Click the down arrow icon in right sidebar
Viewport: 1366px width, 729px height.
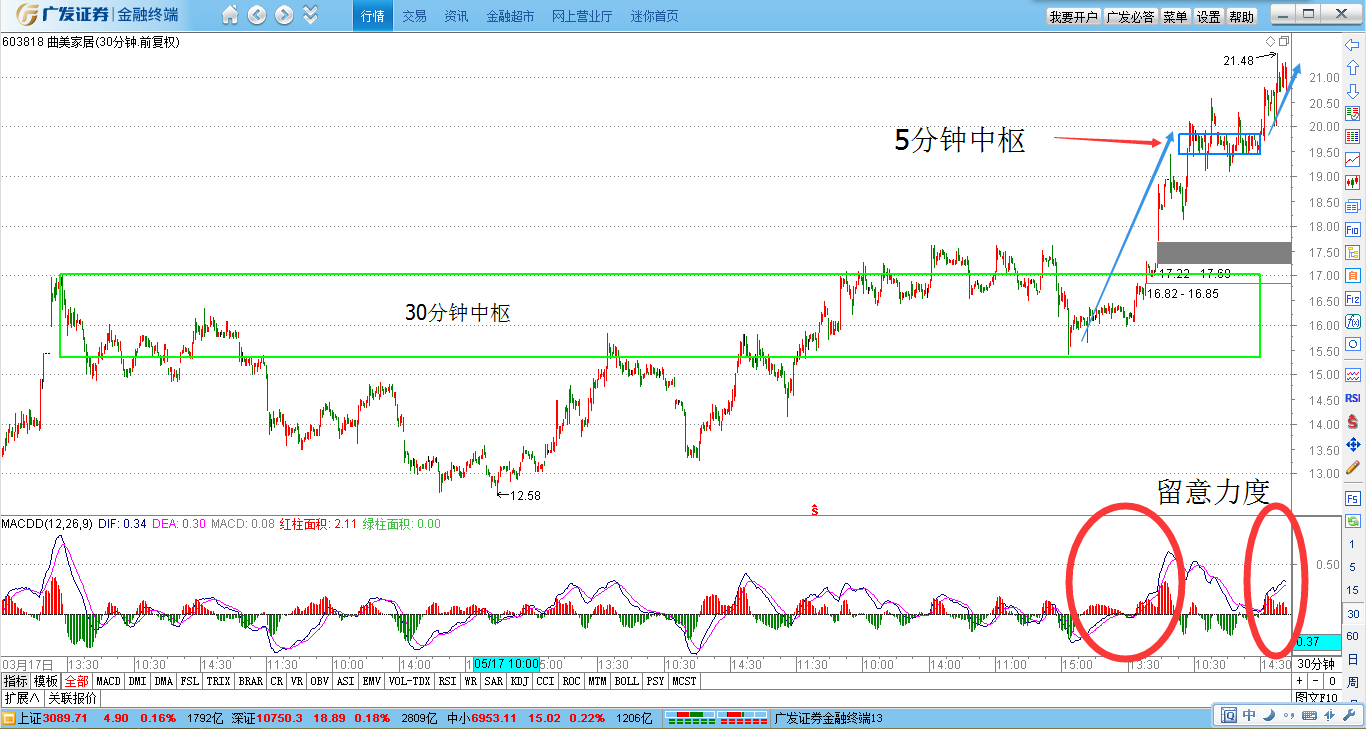(x=1353, y=91)
